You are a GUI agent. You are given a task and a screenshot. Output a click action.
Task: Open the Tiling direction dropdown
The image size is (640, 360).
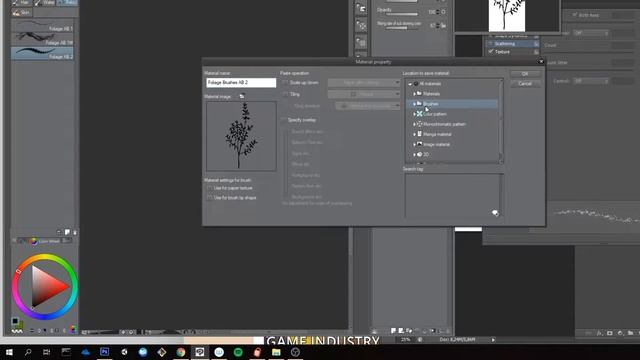(x=368, y=106)
